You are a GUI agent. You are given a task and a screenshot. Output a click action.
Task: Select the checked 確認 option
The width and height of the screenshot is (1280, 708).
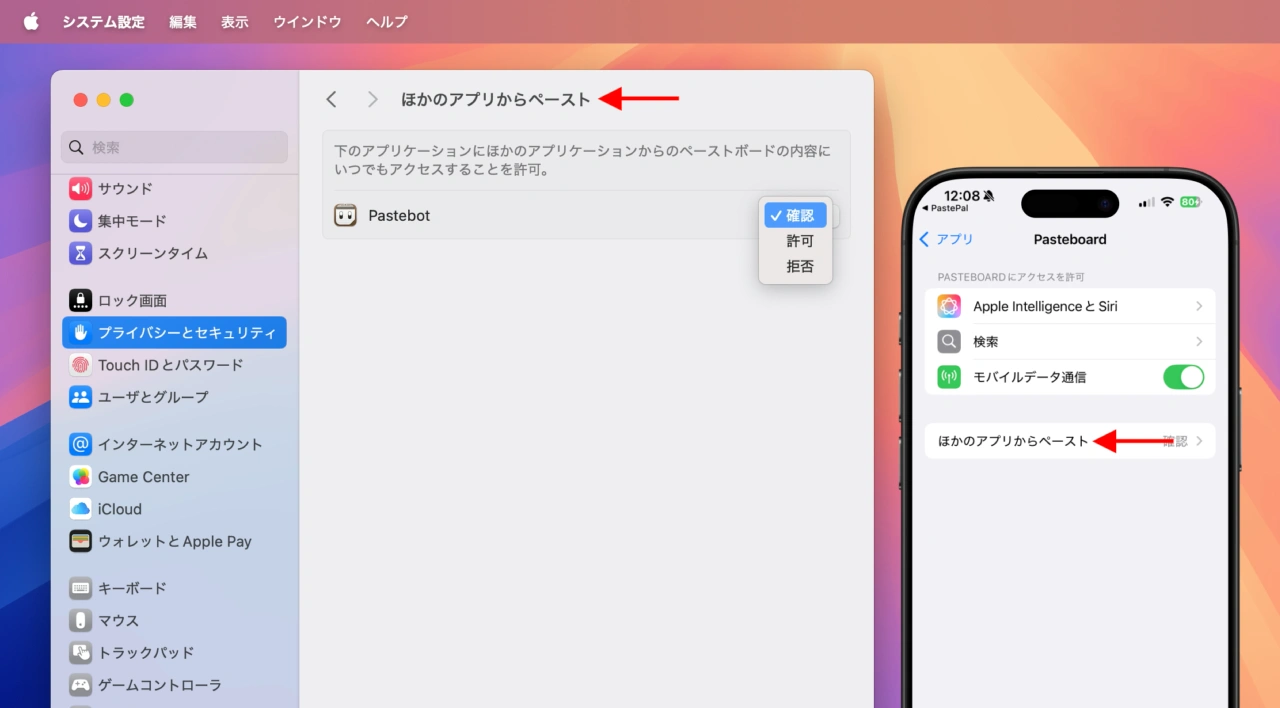point(796,215)
